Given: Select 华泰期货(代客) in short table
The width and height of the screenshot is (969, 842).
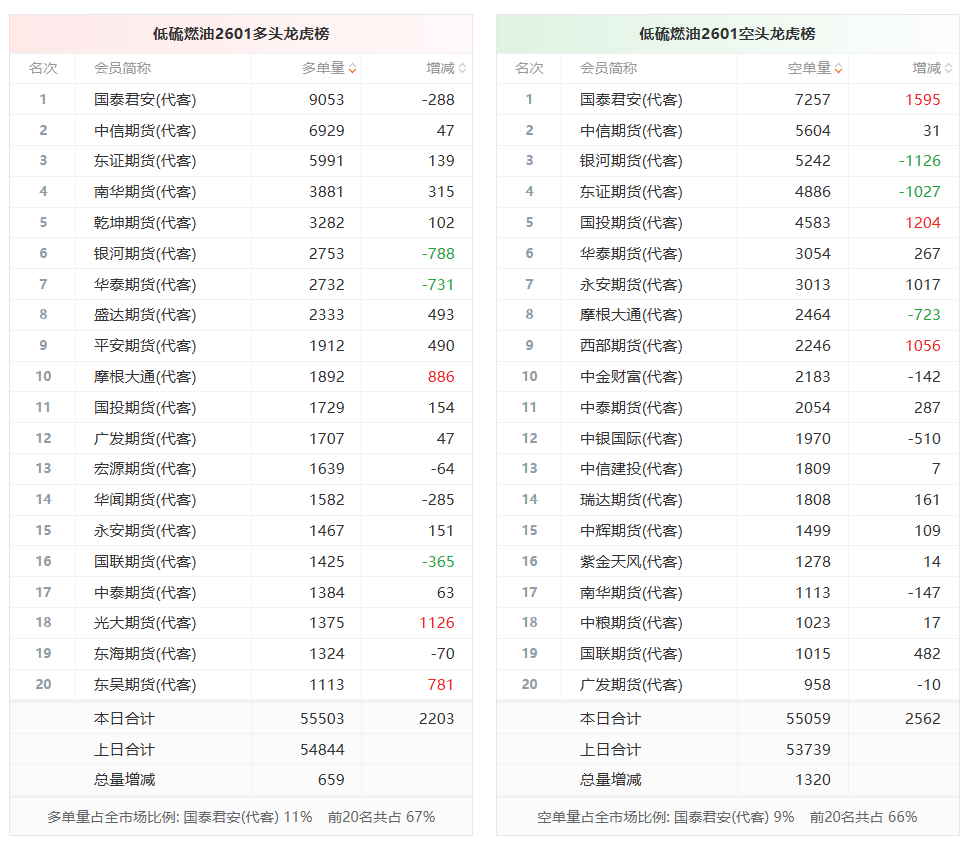Looking at the screenshot, I should [632, 253].
